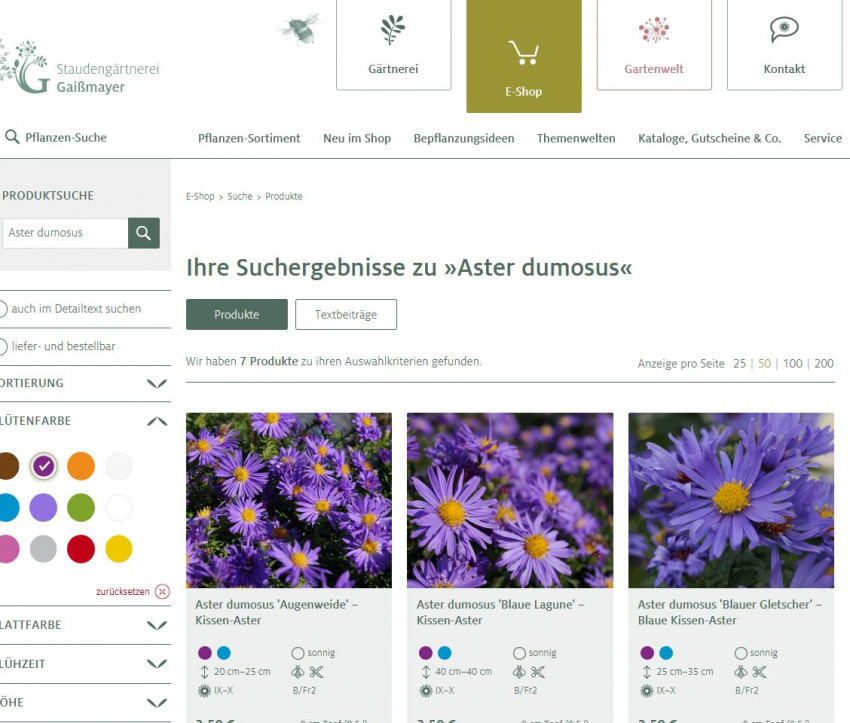Click the Pflanzen-Suche magnifier icon
Viewport: 850px width, 723px height.
(12, 137)
